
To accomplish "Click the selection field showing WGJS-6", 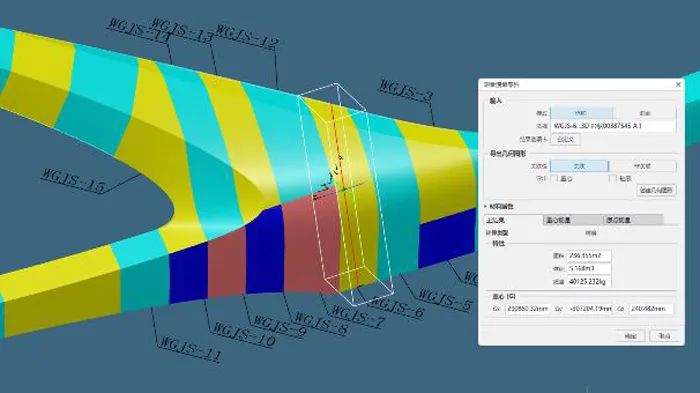I will tap(613, 126).
